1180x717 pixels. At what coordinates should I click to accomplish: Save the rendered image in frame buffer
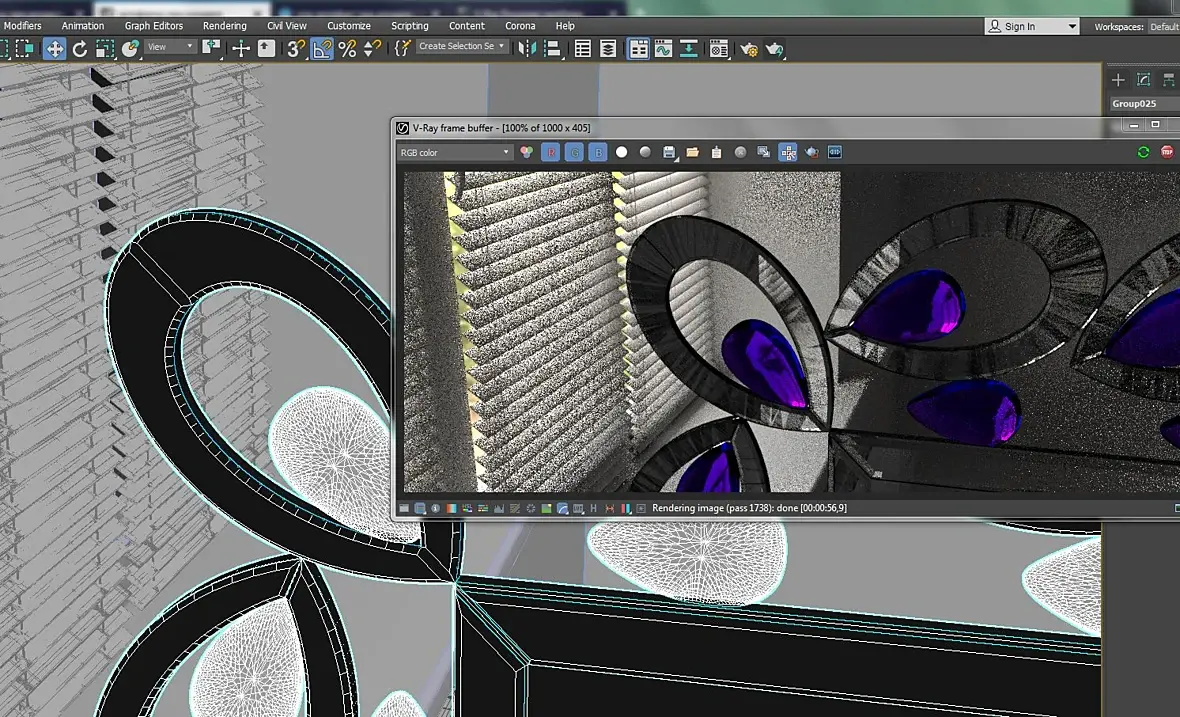[669, 152]
